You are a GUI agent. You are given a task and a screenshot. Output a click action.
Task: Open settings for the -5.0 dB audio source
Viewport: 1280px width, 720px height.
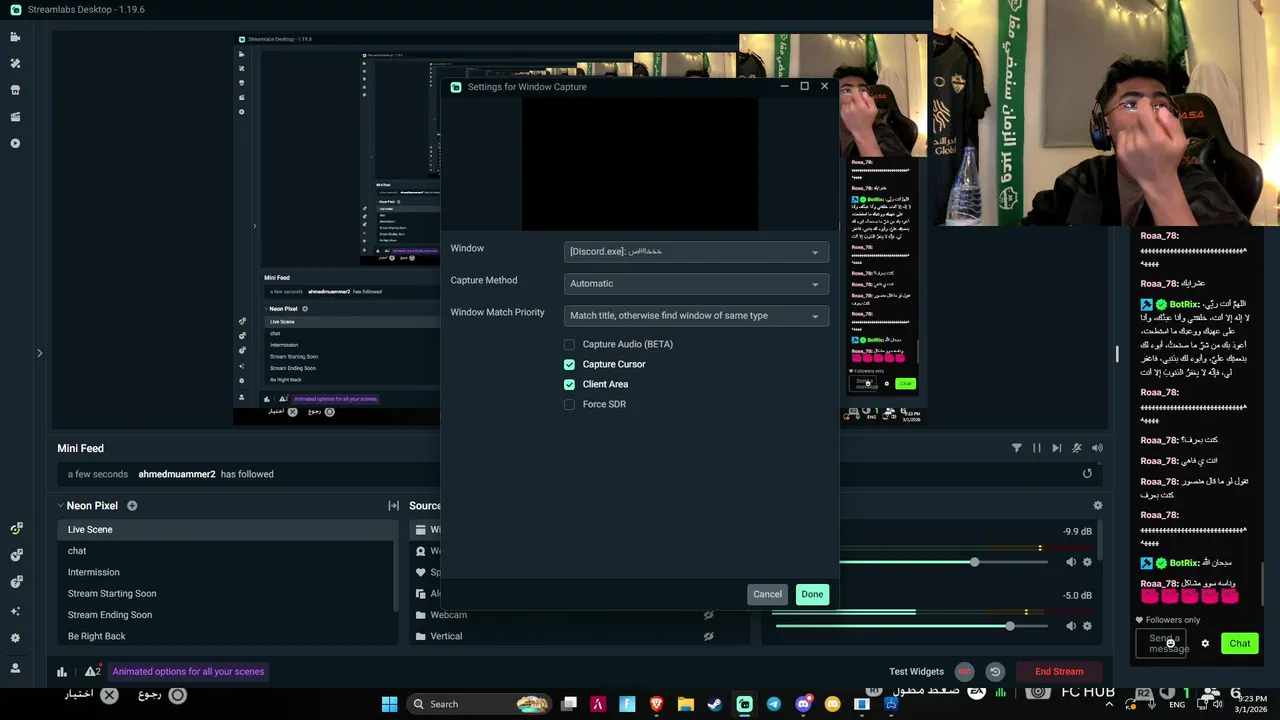(1087, 626)
